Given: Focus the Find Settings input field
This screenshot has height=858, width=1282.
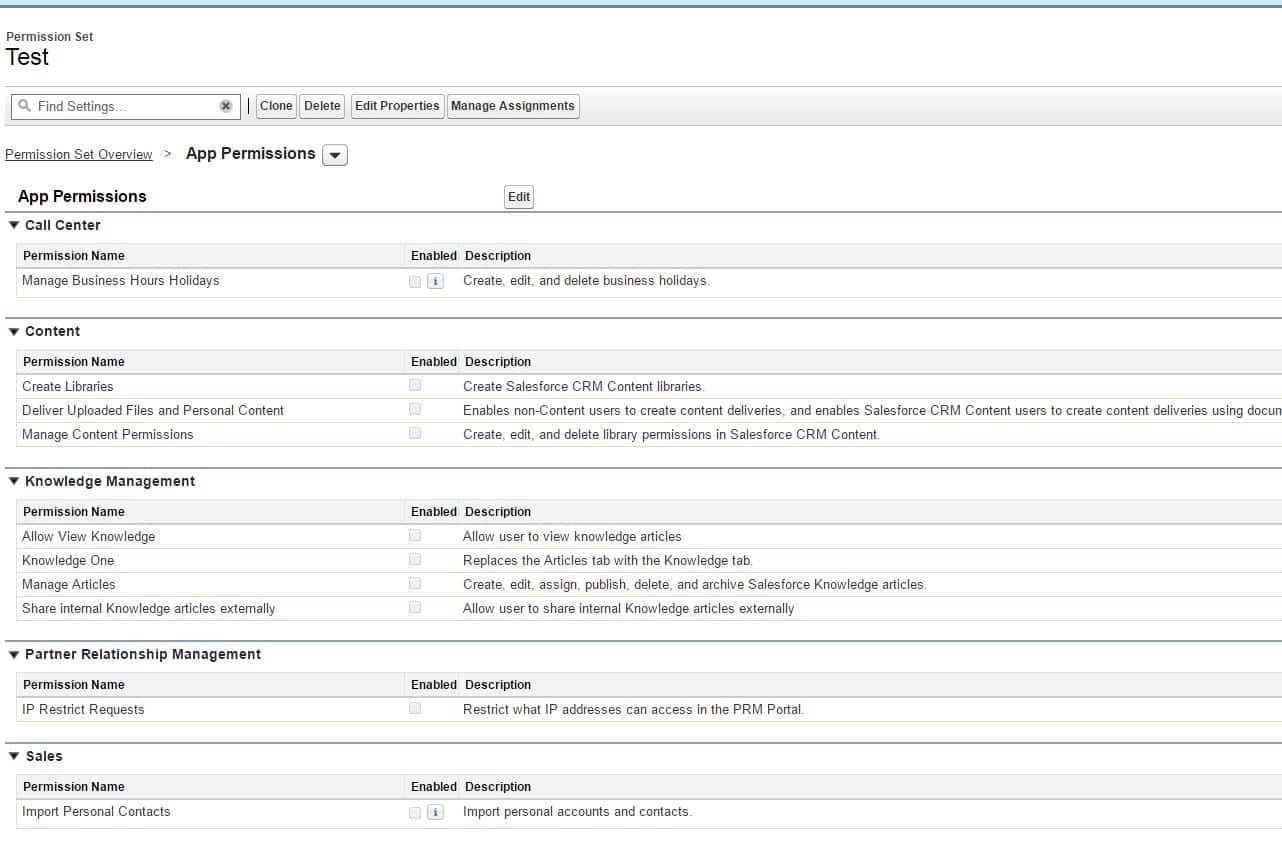Looking at the screenshot, I should click(125, 106).
